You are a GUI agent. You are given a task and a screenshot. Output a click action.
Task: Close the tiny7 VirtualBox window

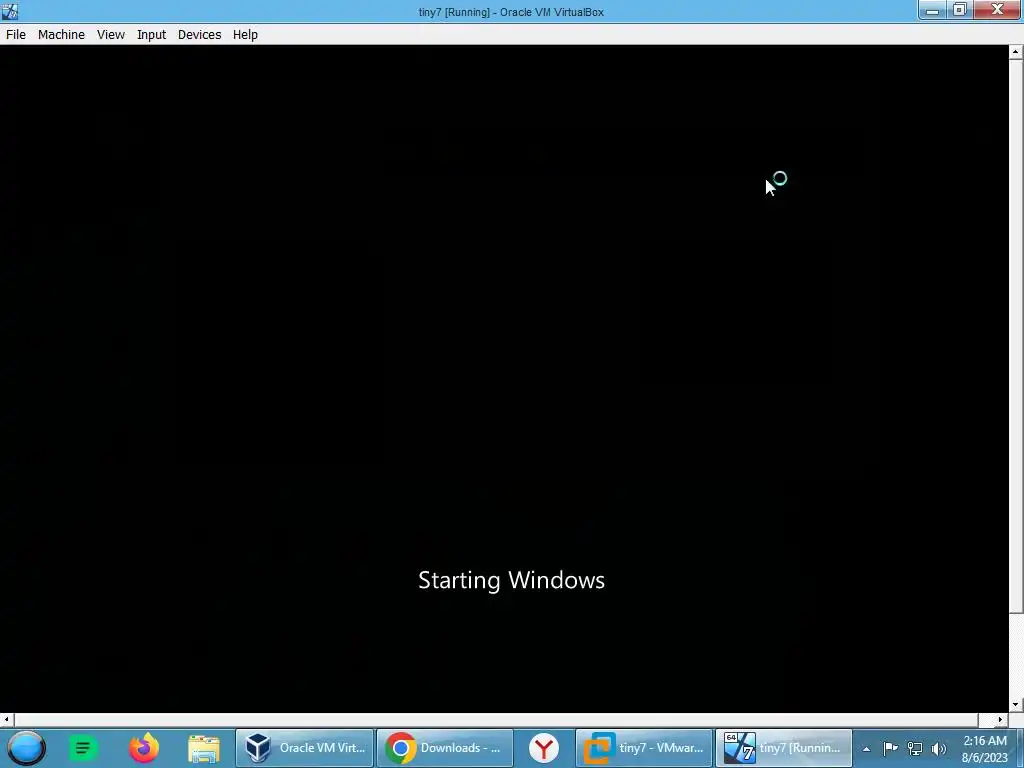point(997,10)
